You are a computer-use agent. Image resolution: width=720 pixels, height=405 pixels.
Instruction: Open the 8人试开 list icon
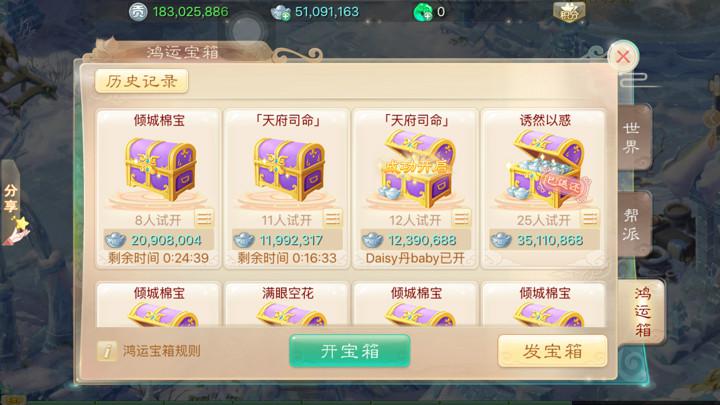(203, 219)
